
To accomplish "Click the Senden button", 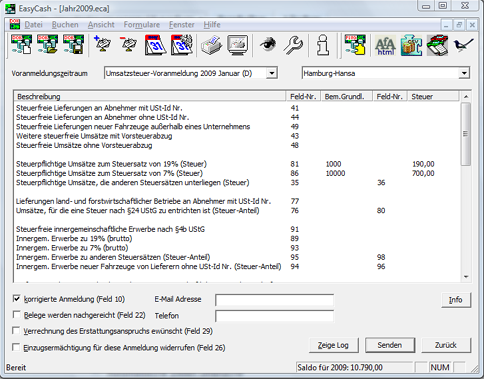I will 390,345.
